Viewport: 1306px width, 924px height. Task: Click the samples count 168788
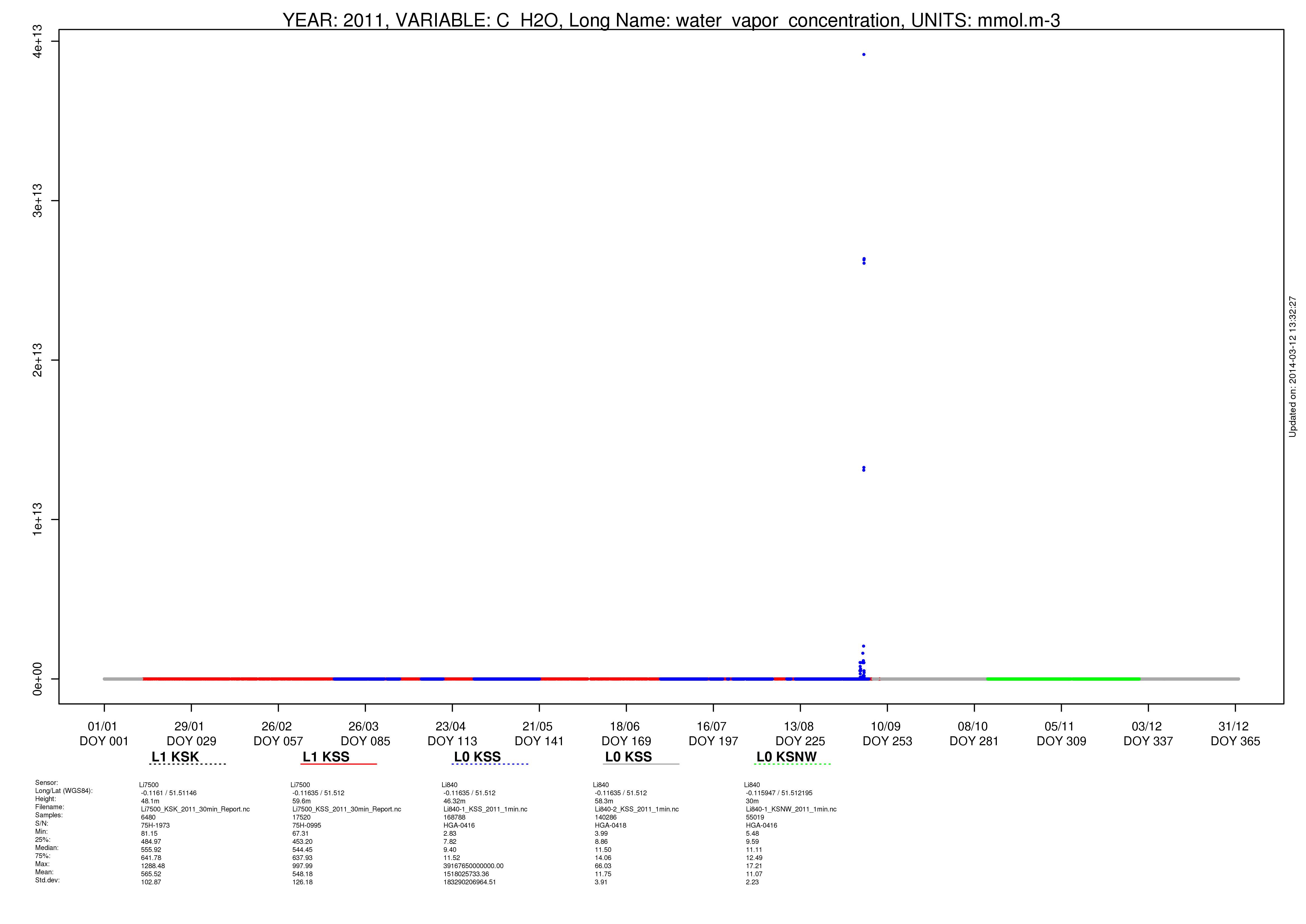(x=454, y=818)
